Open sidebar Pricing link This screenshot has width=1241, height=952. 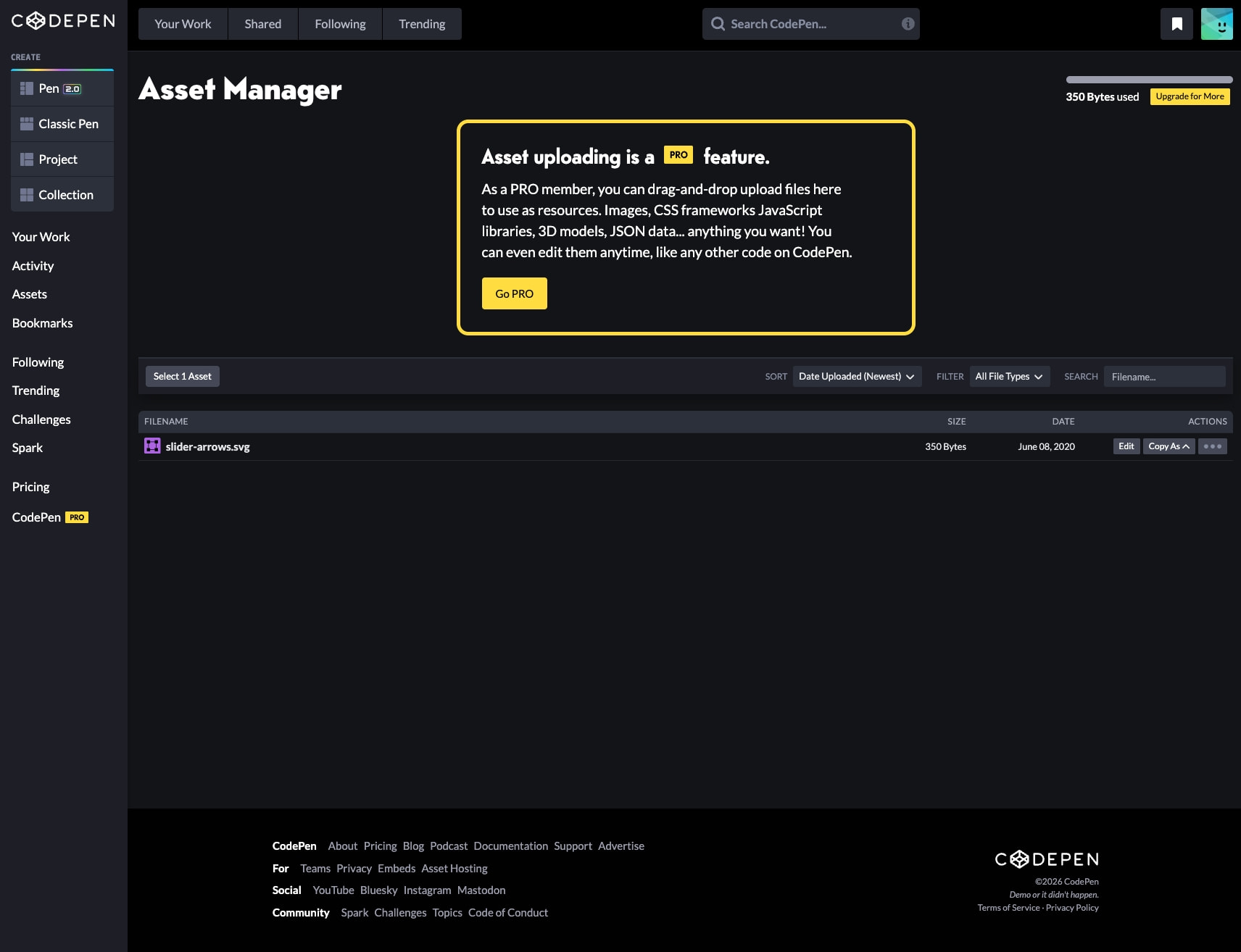tap(31, 487)
